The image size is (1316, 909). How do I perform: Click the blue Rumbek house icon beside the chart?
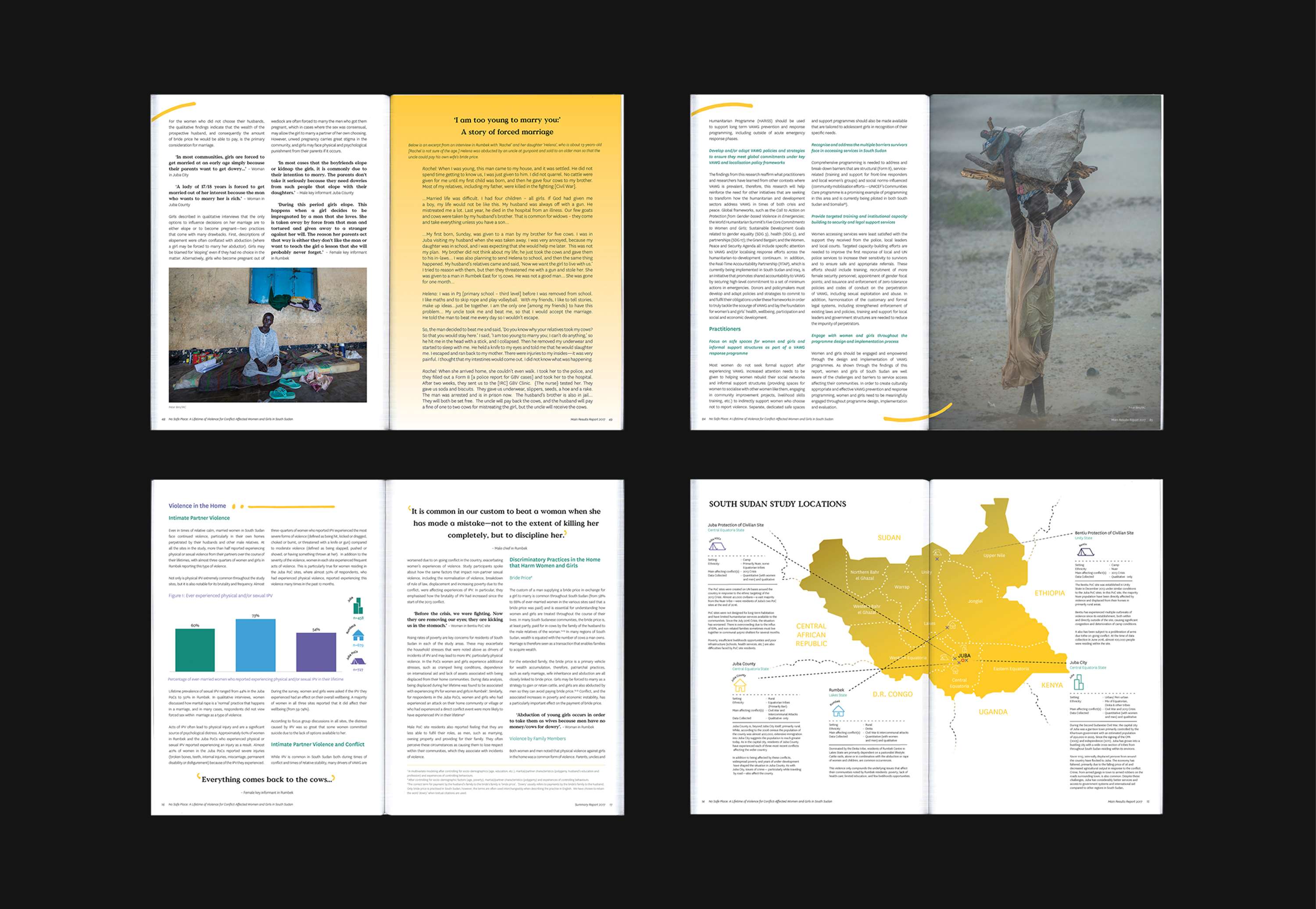click(x=358, y=636)
